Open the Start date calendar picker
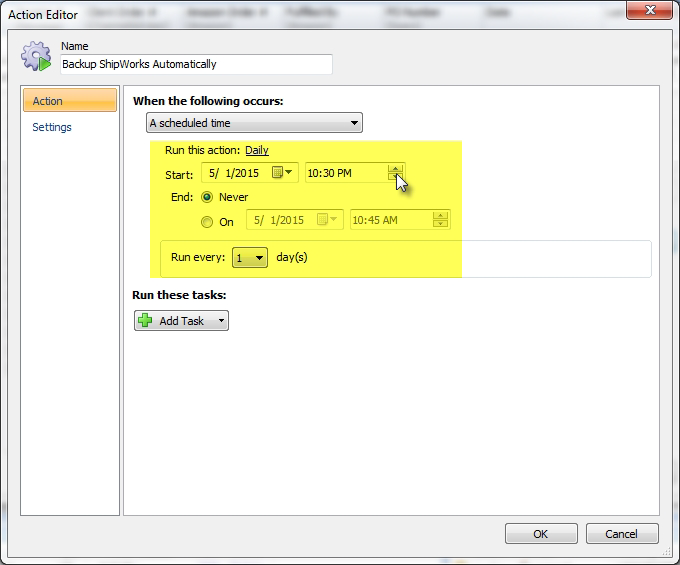 tap(282, 173)
